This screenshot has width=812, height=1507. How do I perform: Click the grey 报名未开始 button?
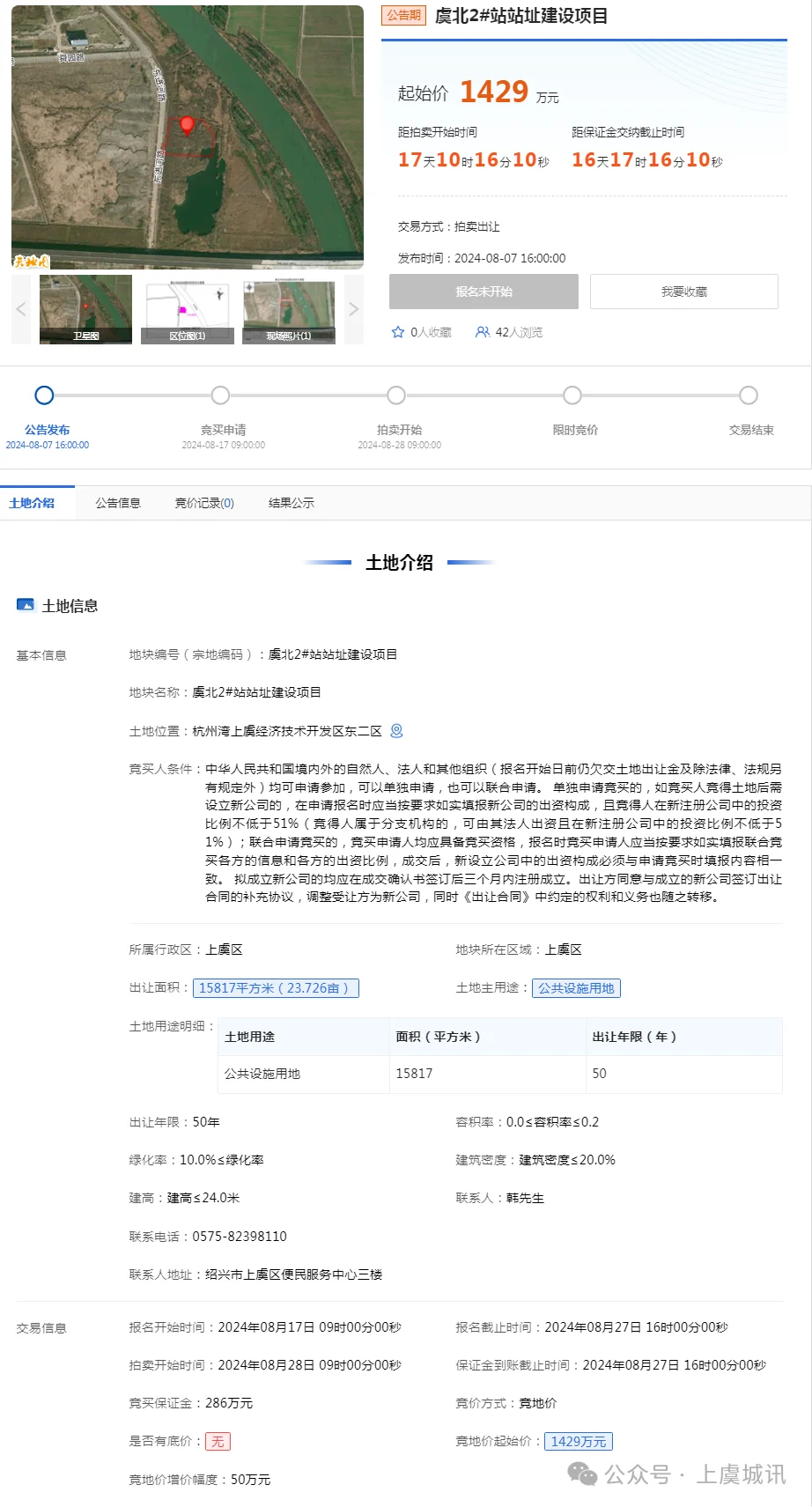click(x=484, y=292)
